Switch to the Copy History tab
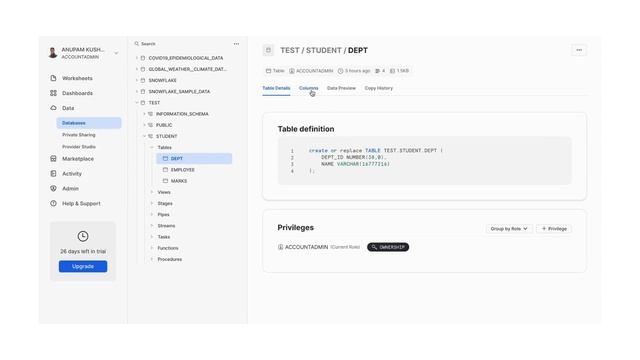 coord(378,88)
